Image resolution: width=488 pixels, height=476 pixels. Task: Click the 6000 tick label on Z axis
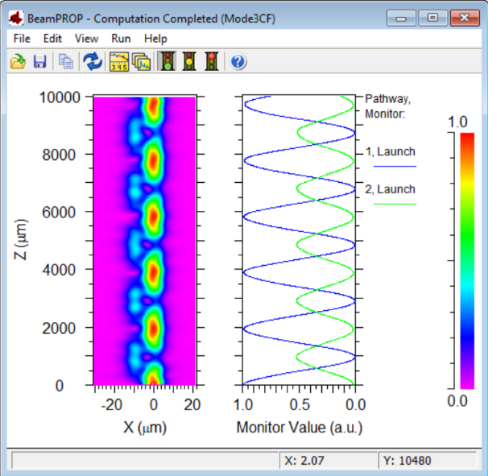[x=59, y=212]
